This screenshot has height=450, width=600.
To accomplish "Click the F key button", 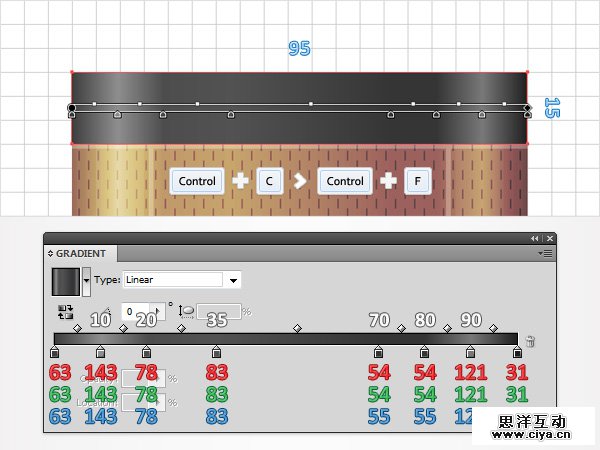I will point(417,181).
